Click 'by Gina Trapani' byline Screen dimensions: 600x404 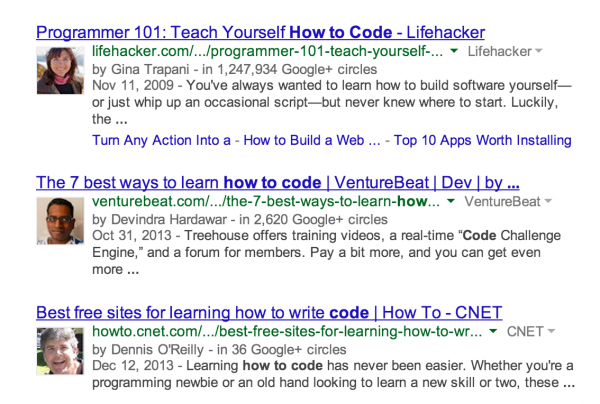(141, 69)
